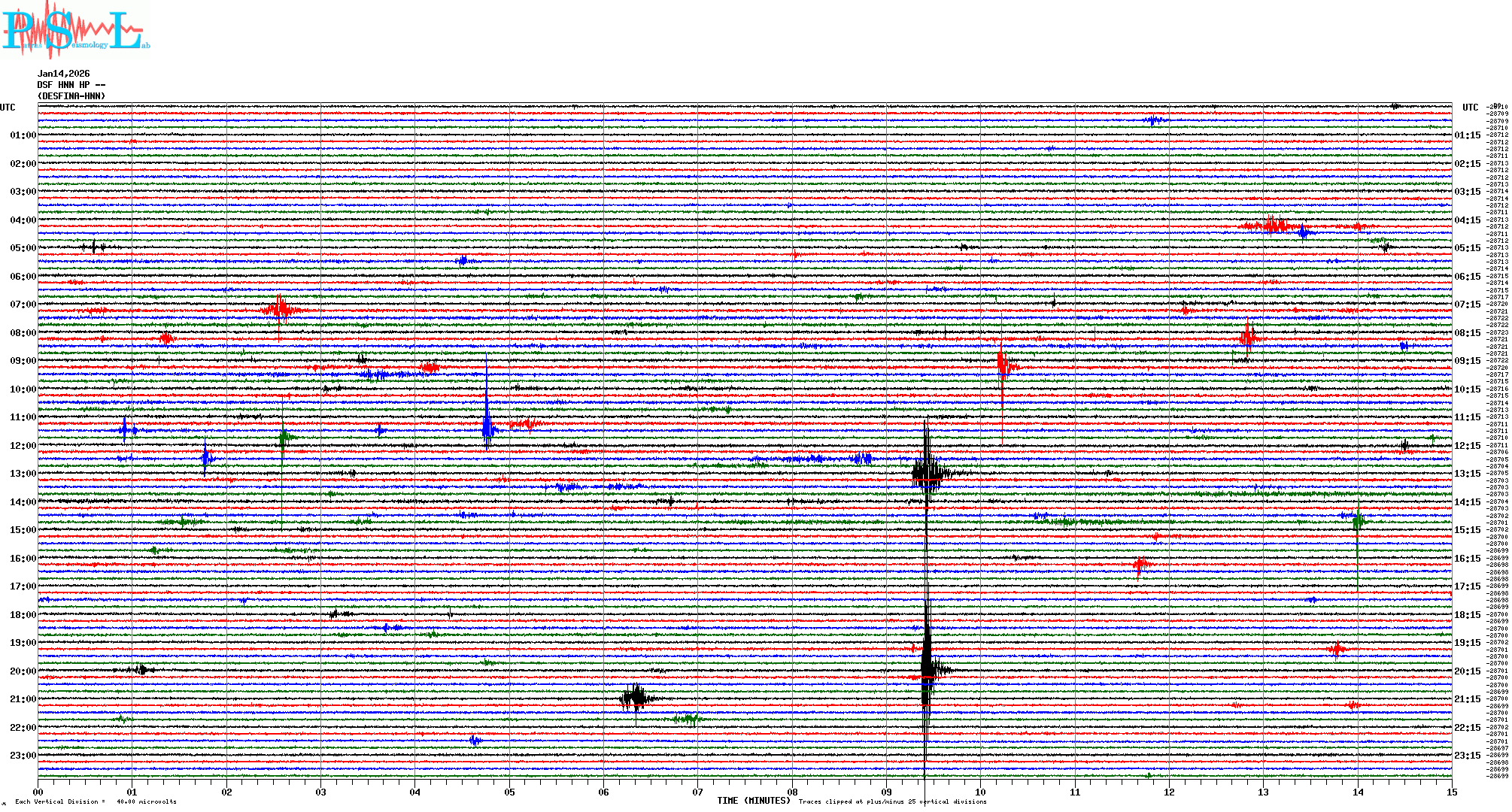Select the 23:15 hour label on right

click(1467, 756)
